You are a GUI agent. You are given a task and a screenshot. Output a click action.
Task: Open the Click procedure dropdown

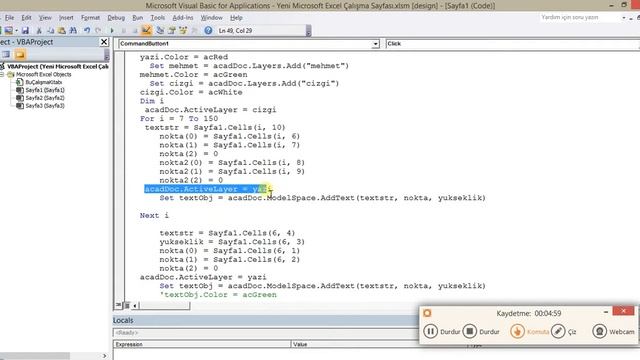513,44
